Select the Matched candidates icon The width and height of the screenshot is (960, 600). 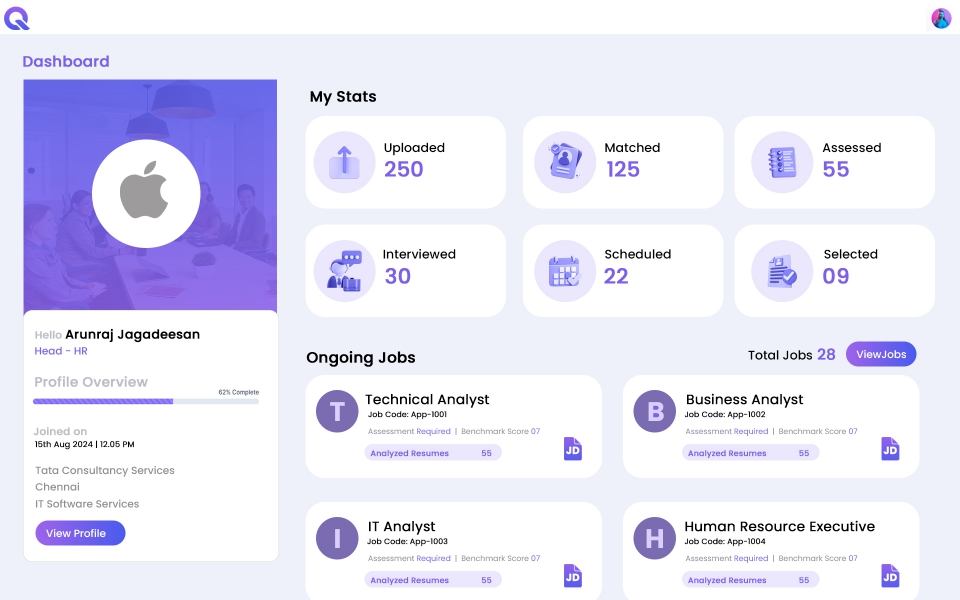tap(563, 160)
